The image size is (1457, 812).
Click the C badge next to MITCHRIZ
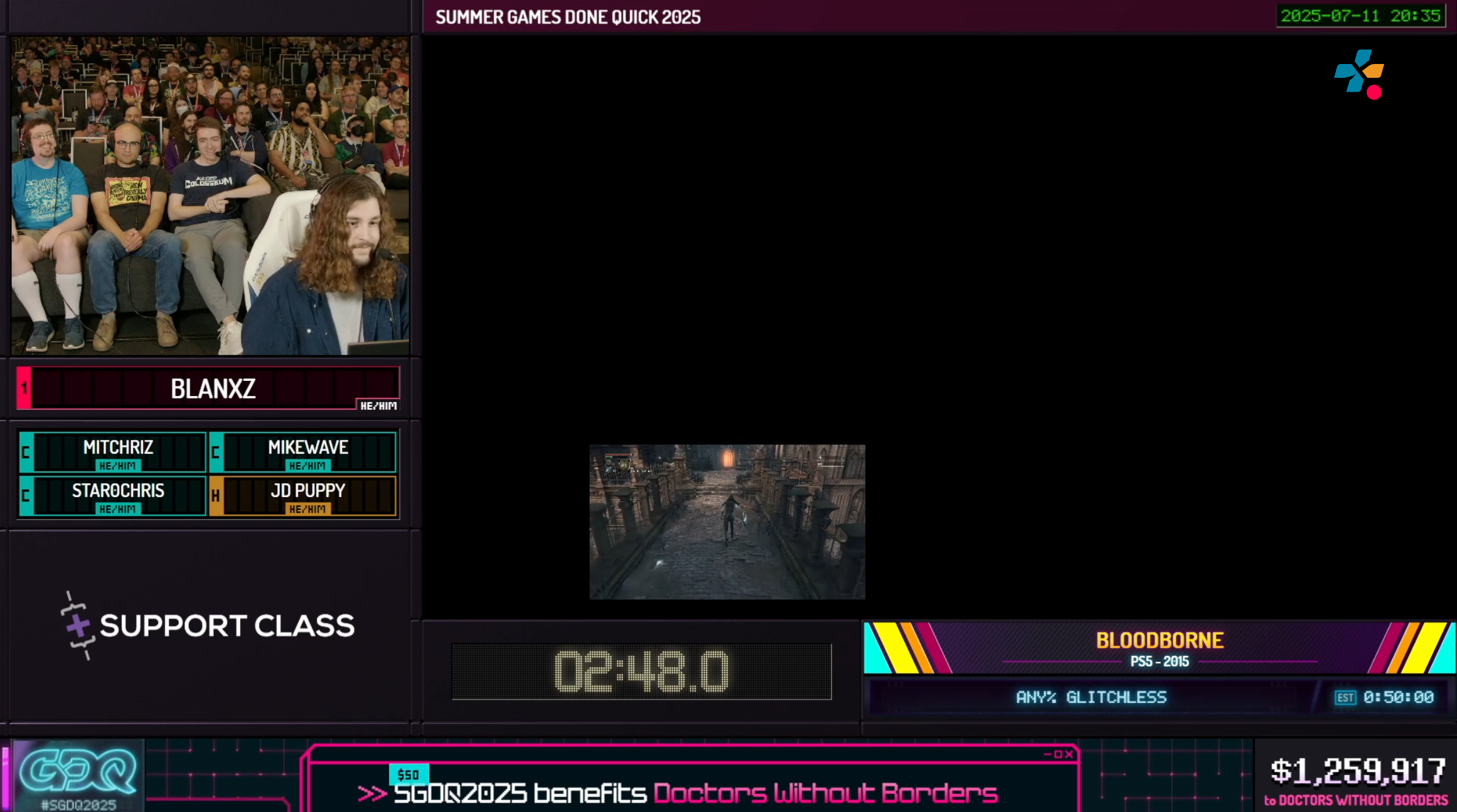[x=26, y=452]
